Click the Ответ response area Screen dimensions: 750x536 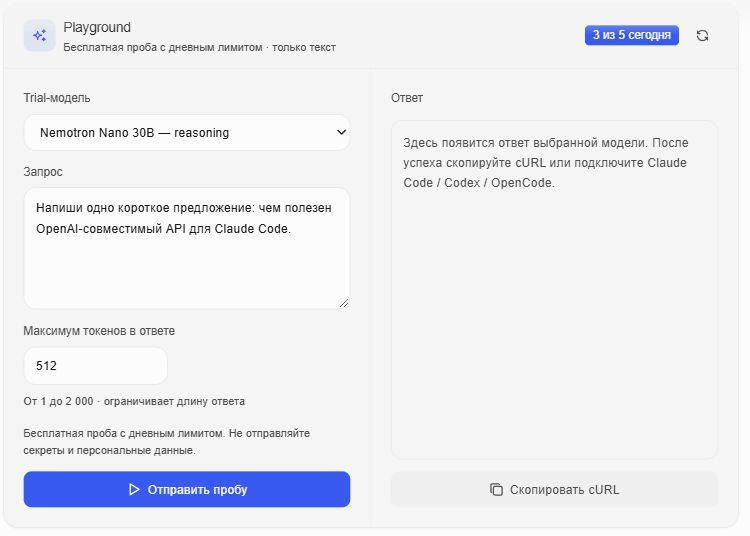click(554, 290)
